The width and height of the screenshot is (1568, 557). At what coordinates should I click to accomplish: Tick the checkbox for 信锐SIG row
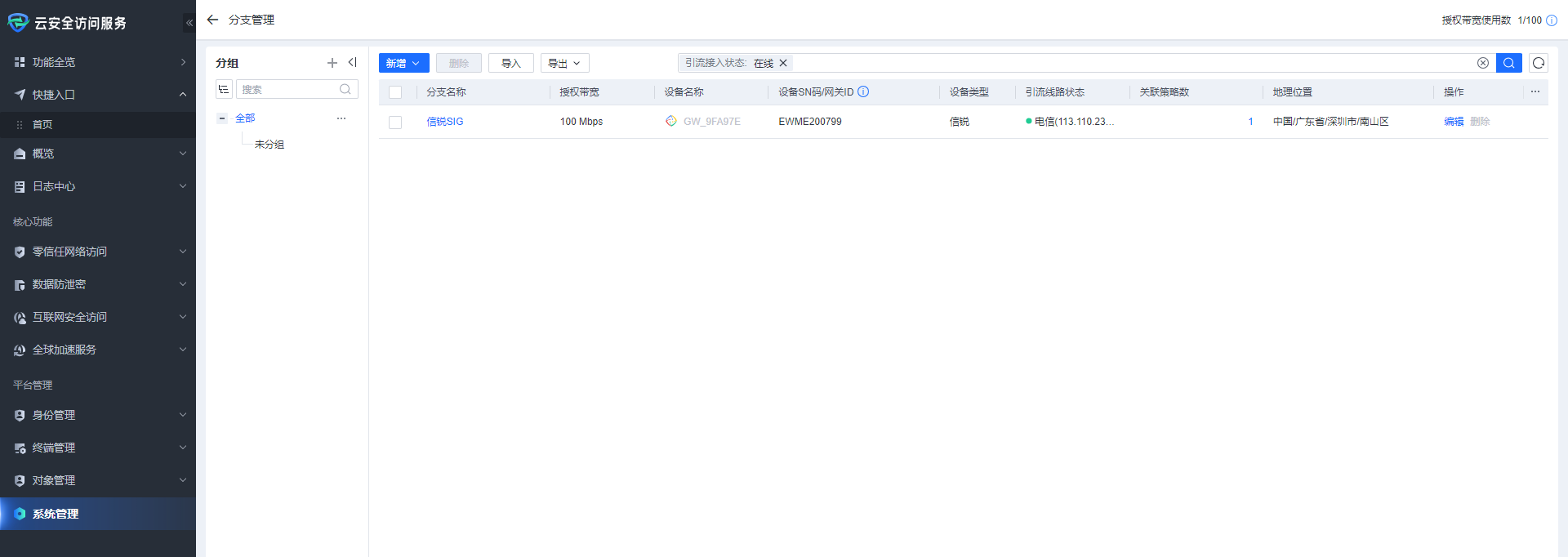point(395,122)
